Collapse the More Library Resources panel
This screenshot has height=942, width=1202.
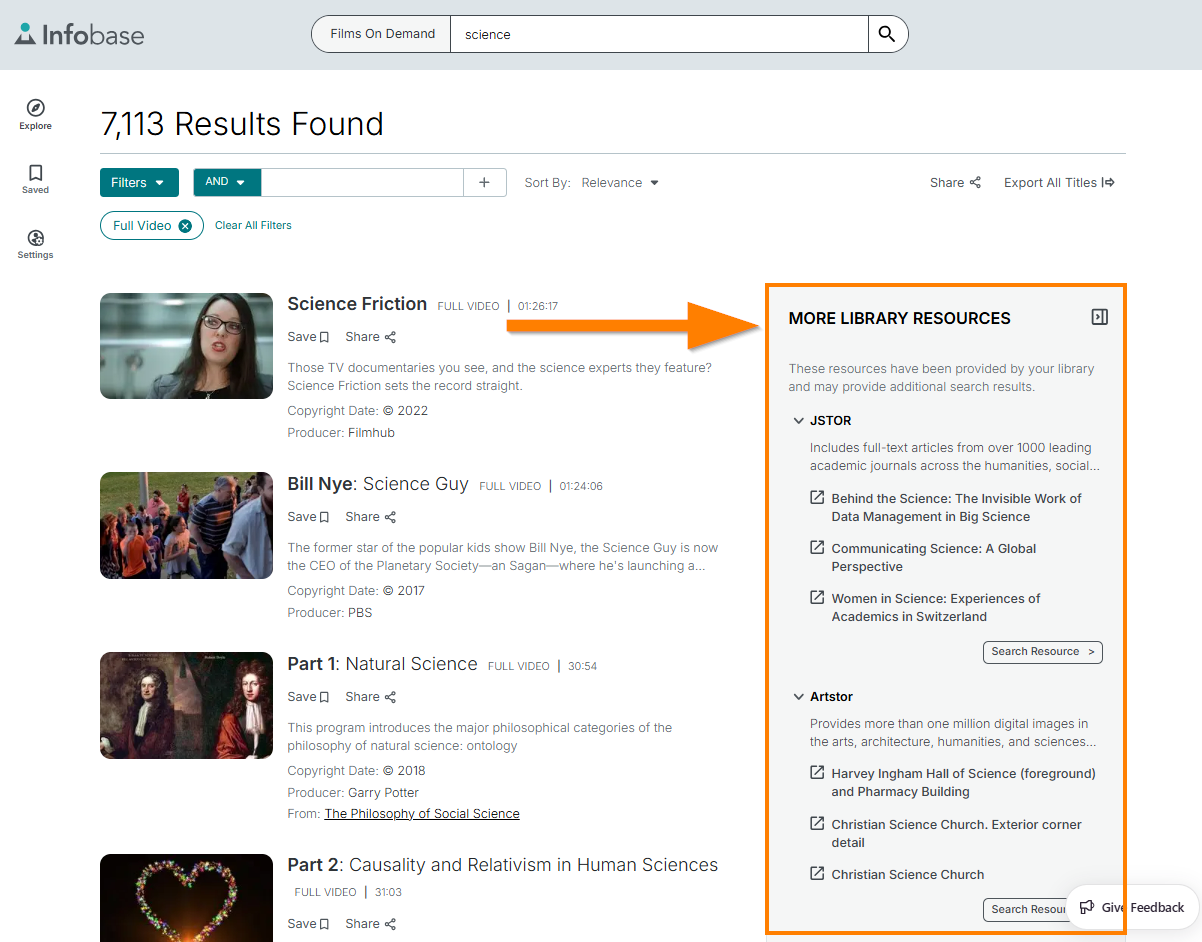(1099, 317)
